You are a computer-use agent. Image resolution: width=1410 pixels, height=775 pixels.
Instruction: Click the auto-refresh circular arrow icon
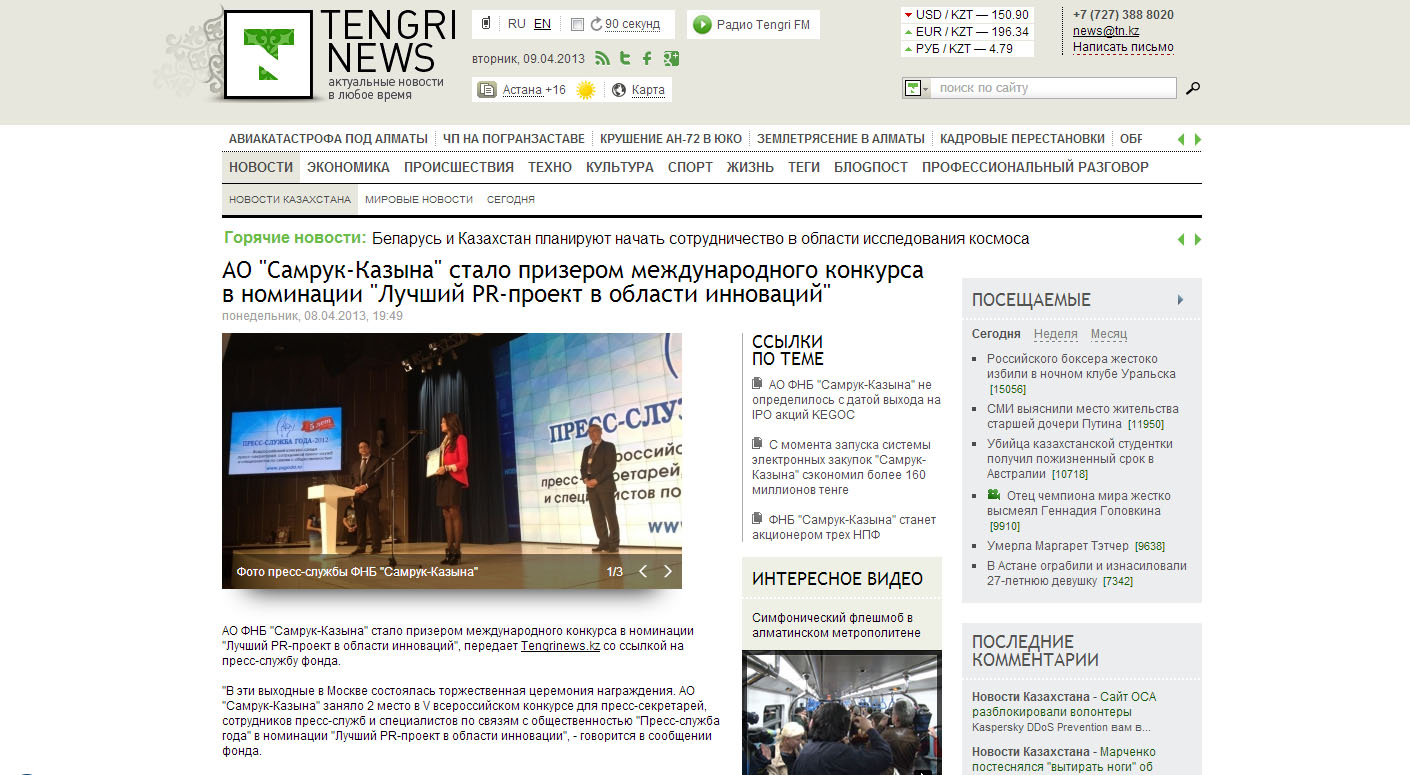pyautogui.click(x=597, y=24)
